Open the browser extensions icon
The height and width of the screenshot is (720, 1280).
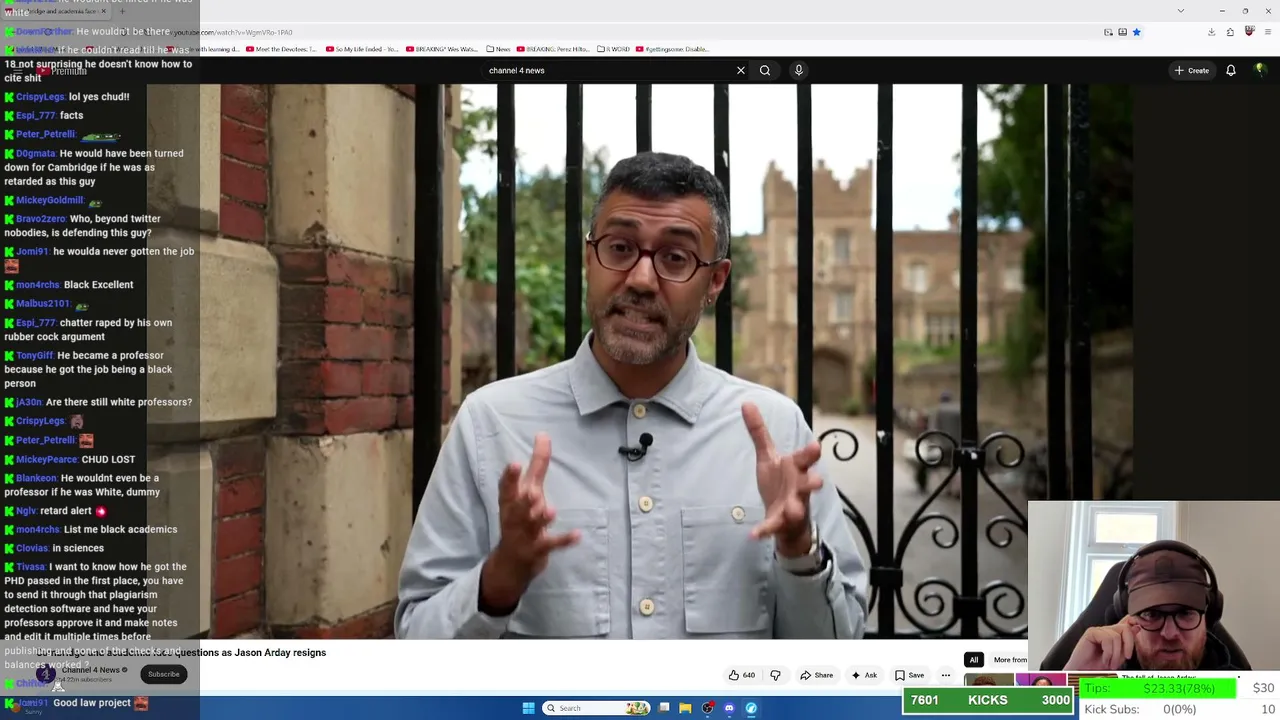(1230, 32)
